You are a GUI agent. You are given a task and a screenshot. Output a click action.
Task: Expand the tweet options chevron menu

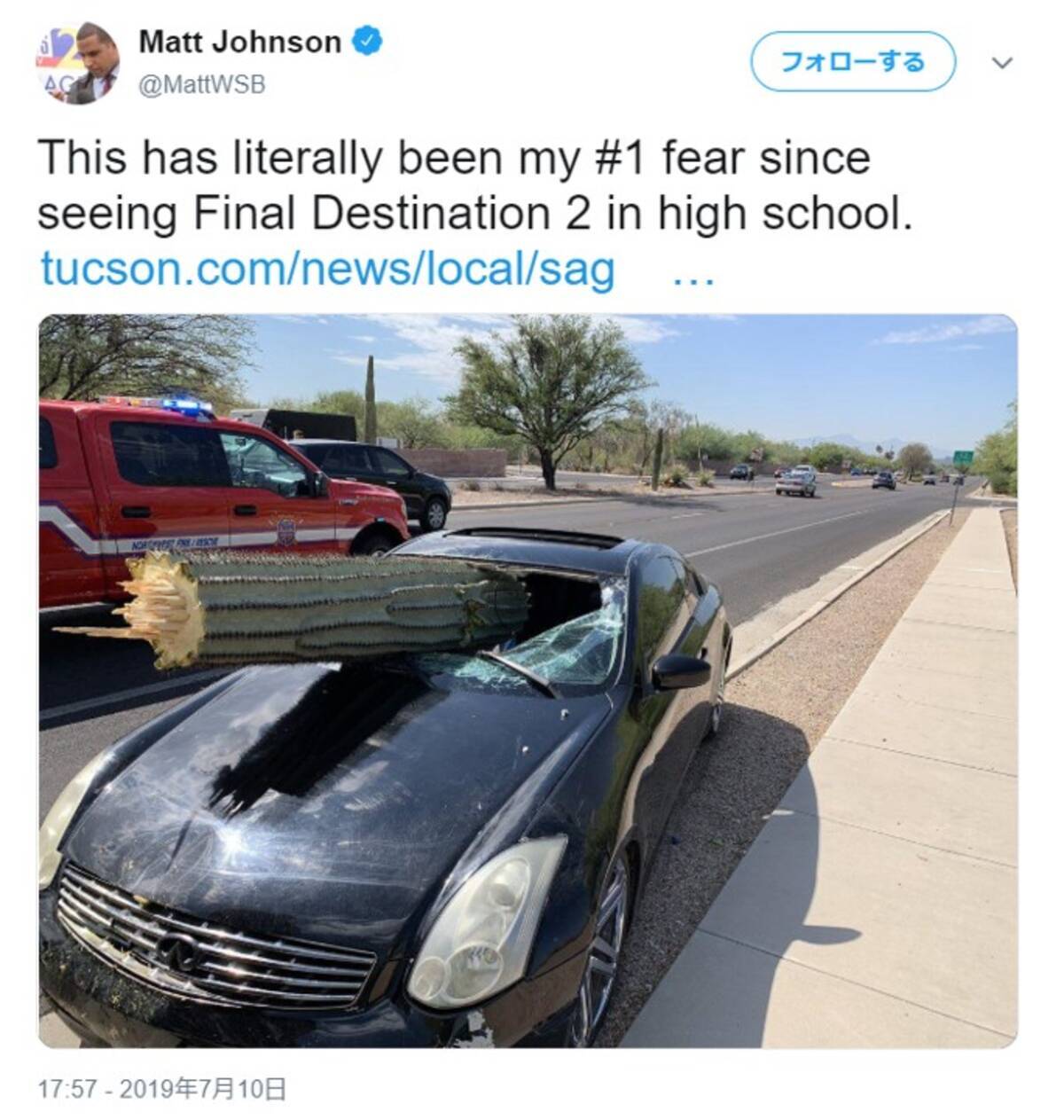(x=1002, y=63)
